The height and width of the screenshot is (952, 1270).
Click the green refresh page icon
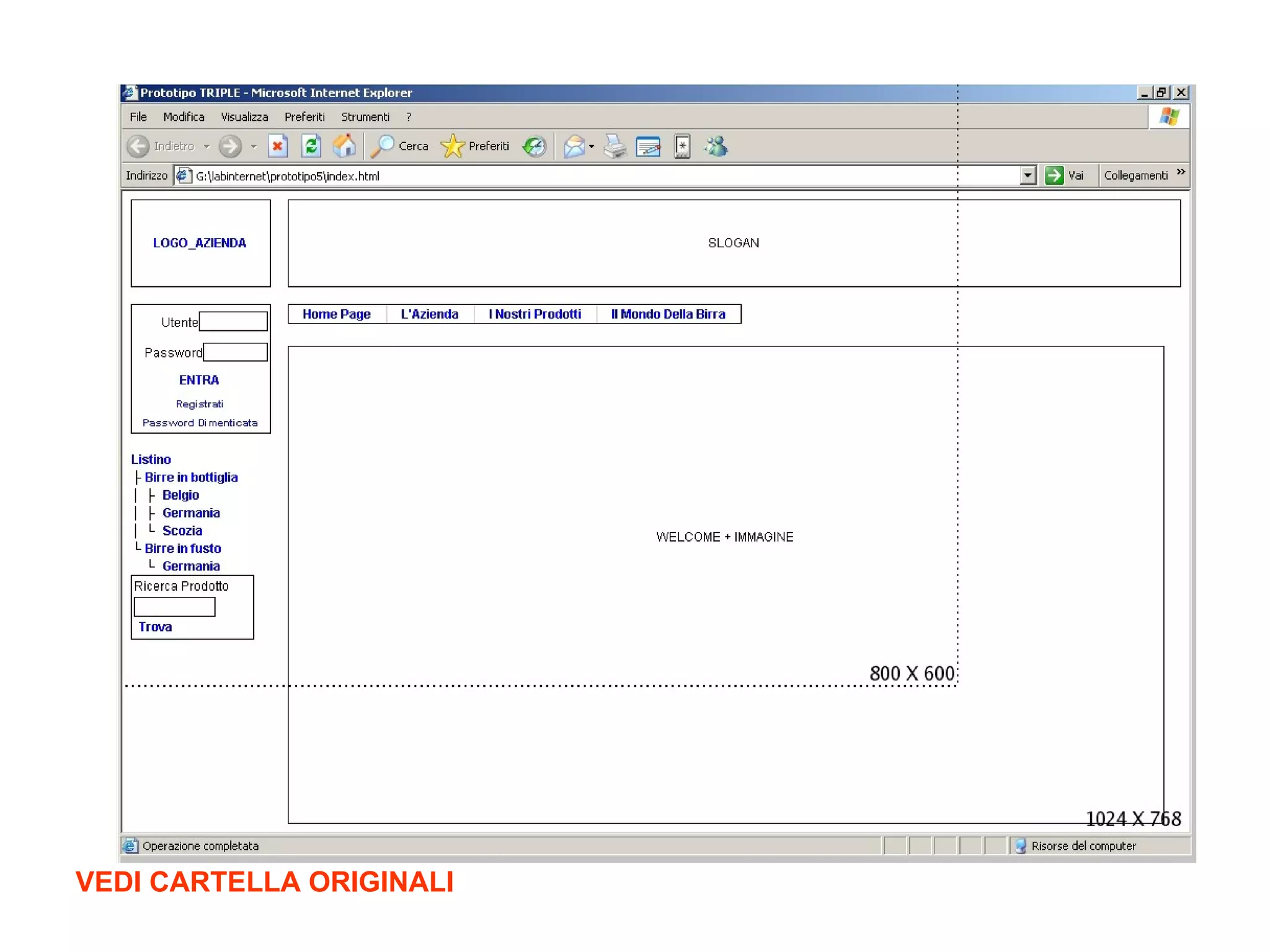point(311,146)
